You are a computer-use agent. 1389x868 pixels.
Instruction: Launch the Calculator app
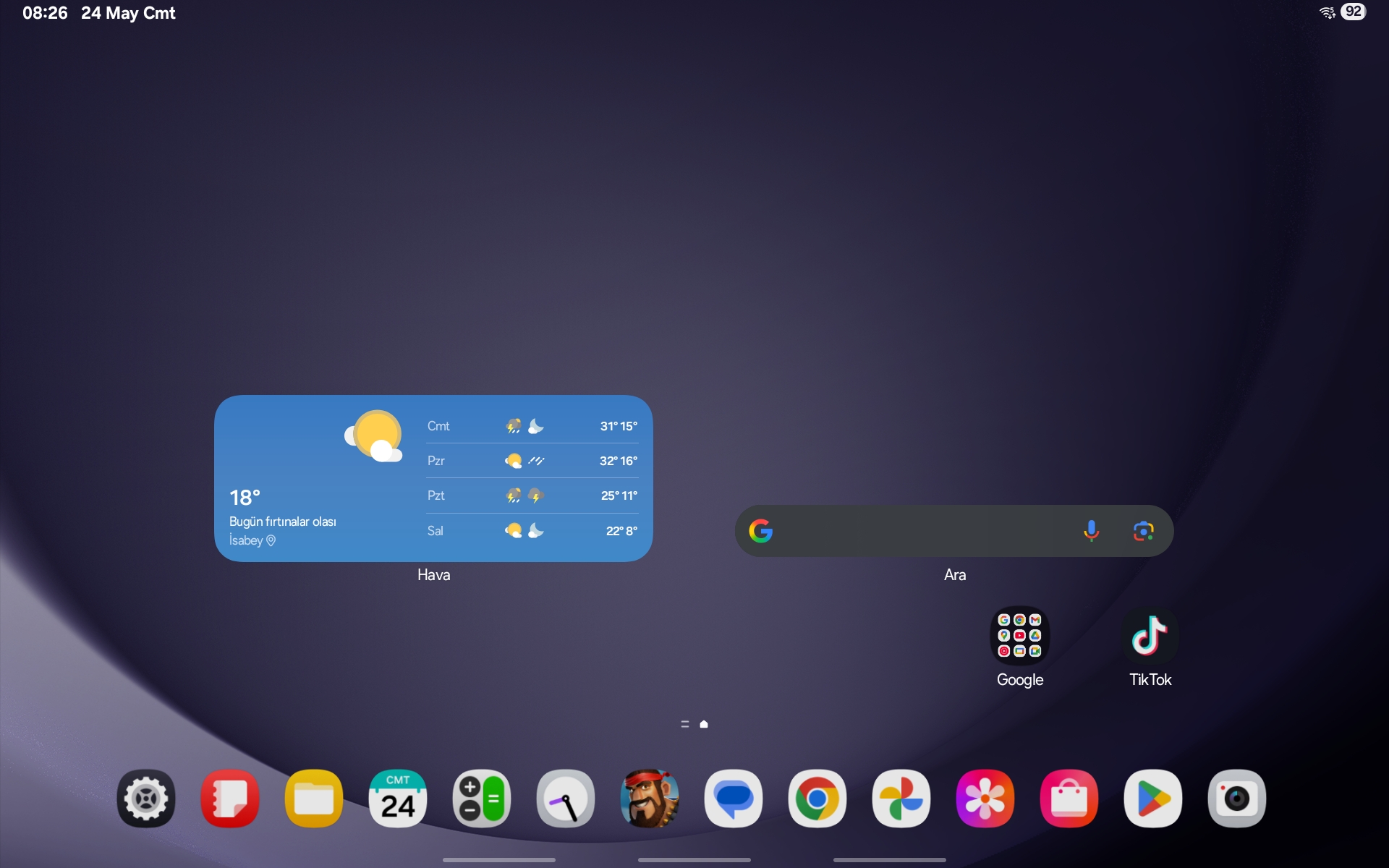[482, 799]
